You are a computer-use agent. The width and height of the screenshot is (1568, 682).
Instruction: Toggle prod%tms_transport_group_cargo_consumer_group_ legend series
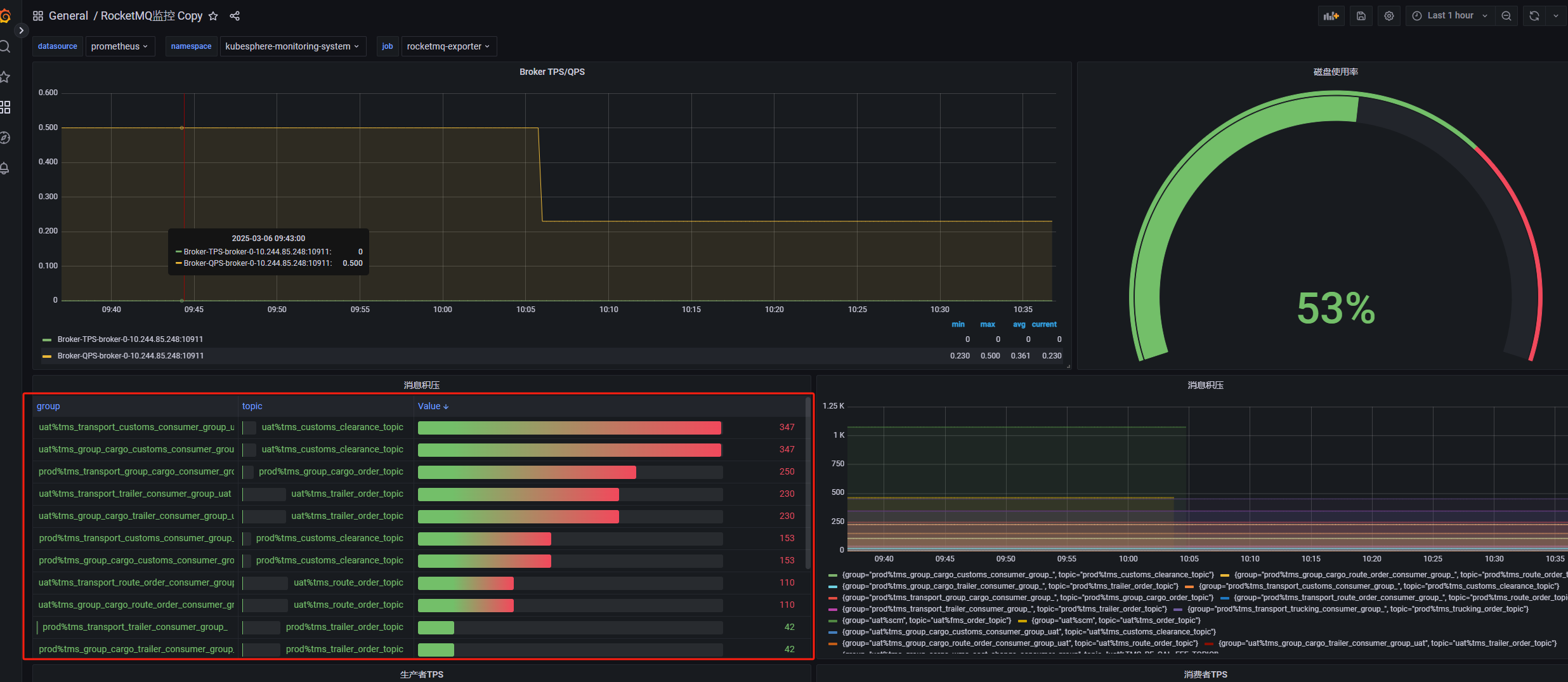point(1028,598)
